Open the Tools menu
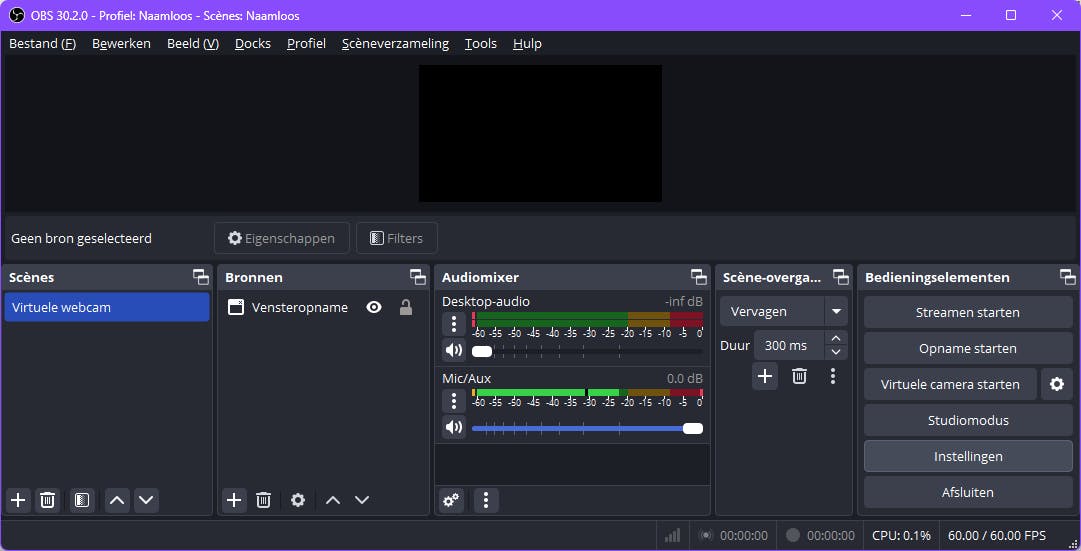 [x=481, y=43]
